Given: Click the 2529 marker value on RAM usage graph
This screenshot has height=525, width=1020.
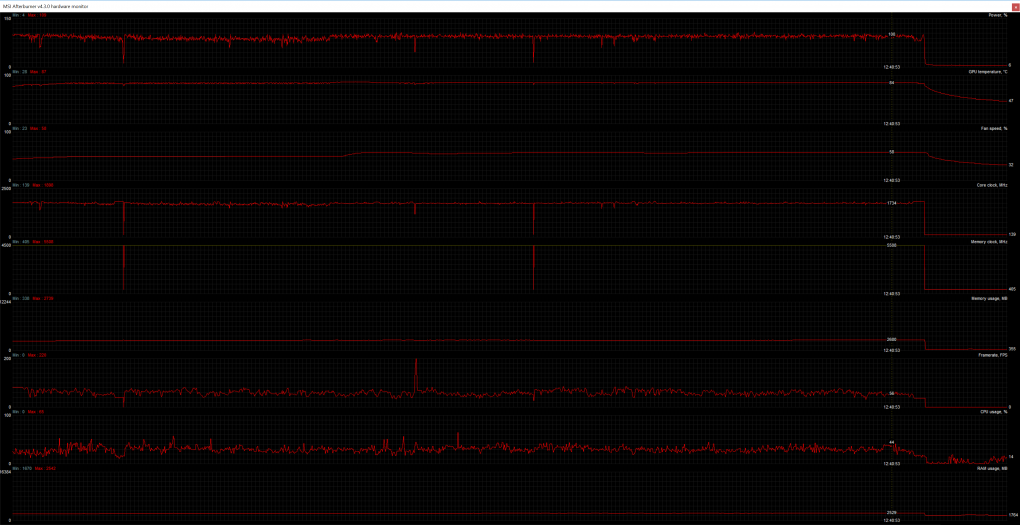Looking at the screenshot, I should pos(892,513).
